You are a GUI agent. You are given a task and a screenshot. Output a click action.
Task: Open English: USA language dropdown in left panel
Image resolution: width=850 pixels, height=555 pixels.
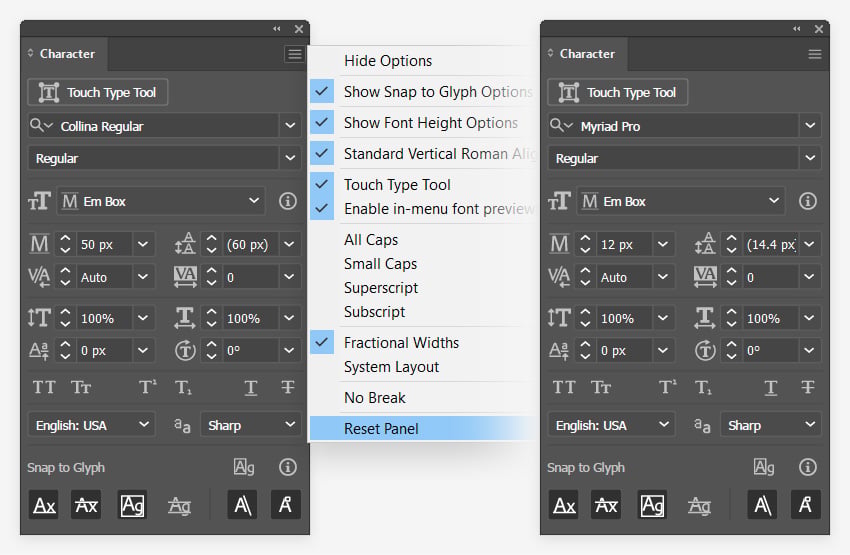pyautogui.click(x=92, y=425)
